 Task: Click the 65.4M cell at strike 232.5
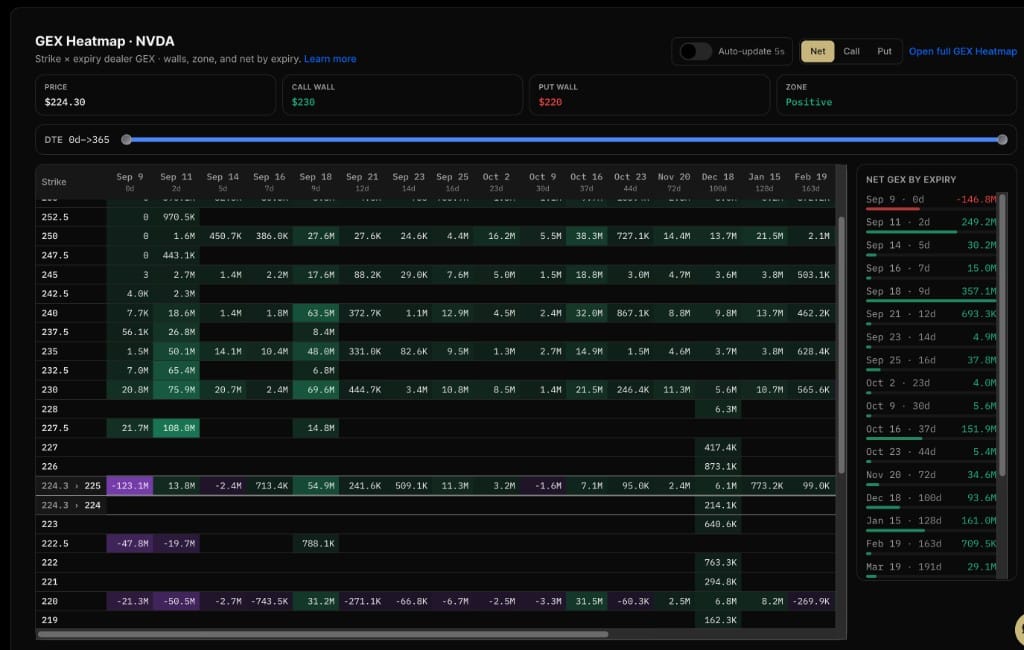(176, 370)
